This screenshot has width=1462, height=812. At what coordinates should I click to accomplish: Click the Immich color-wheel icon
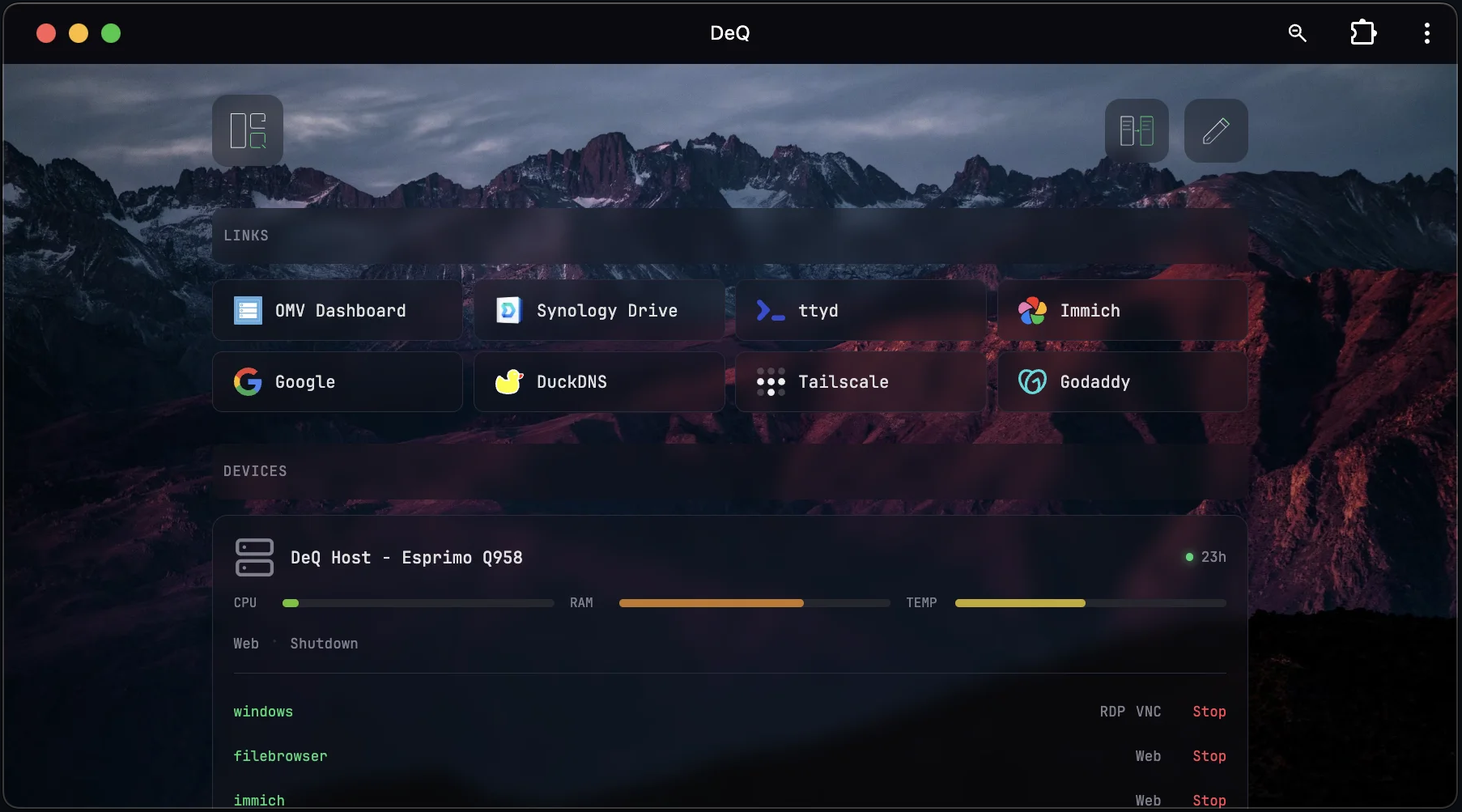tap(1032, 310)
